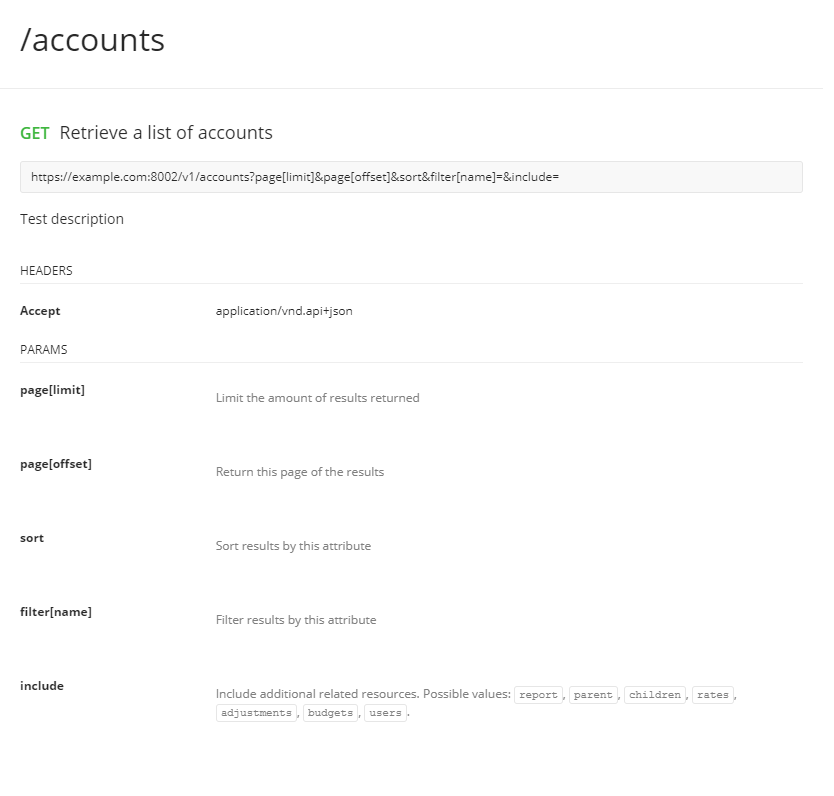Select the budgets include value
Viewport: 834px width, 796px height.
click(330, 713)
